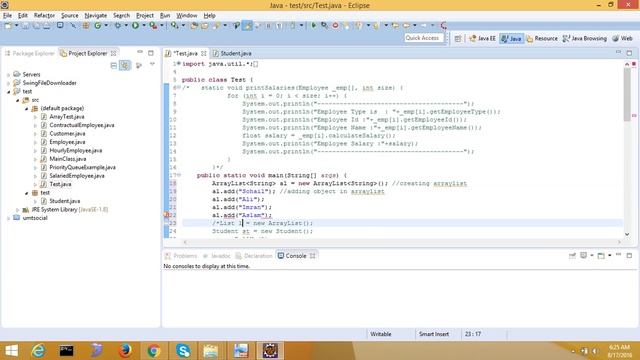The width and height of the screenshot is (640, 360).
Task: Click the editor horizontal scrollbar
Action: point(402,242)
